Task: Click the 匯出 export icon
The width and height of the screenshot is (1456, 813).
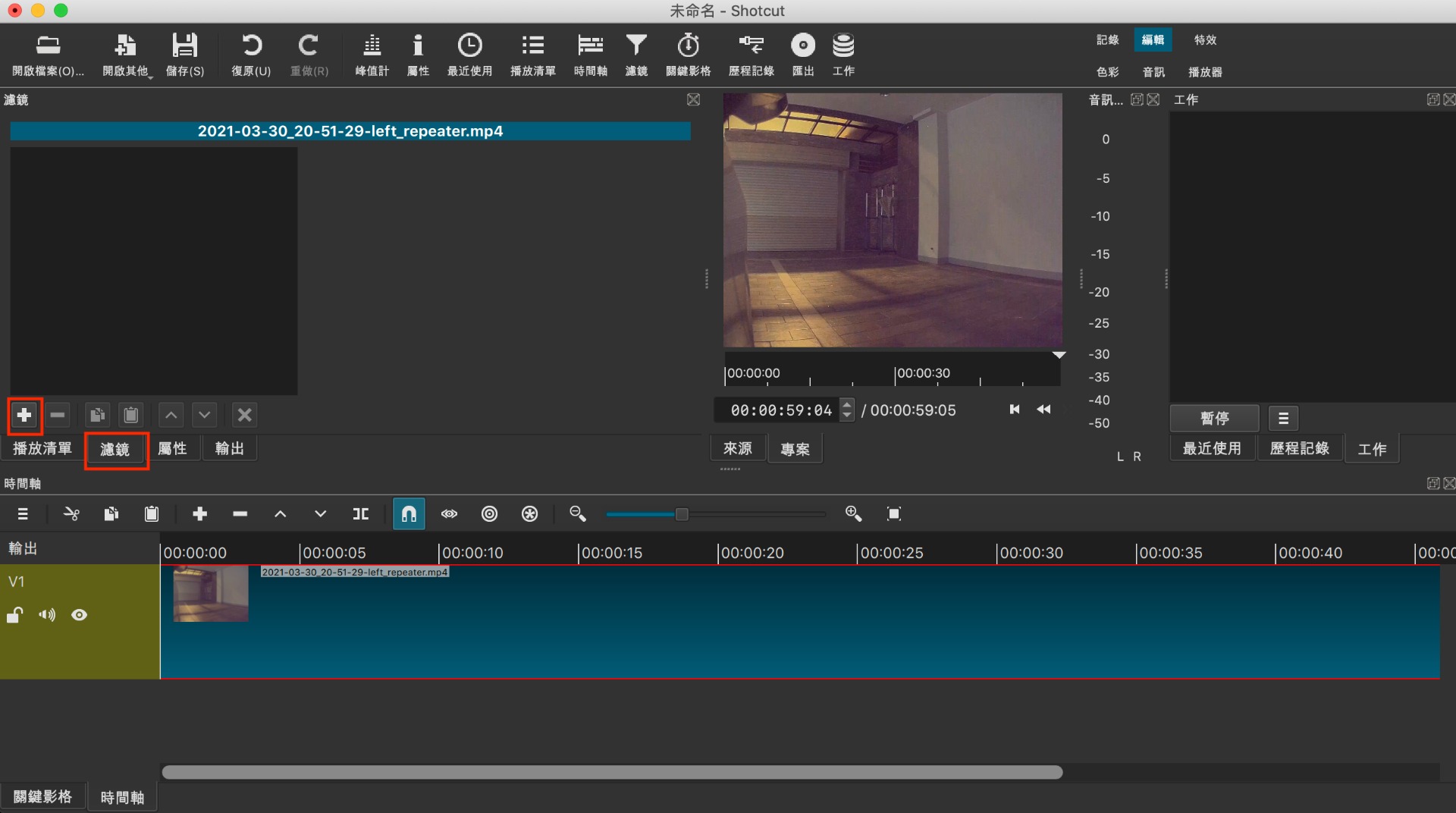Action: coord(802,55)
